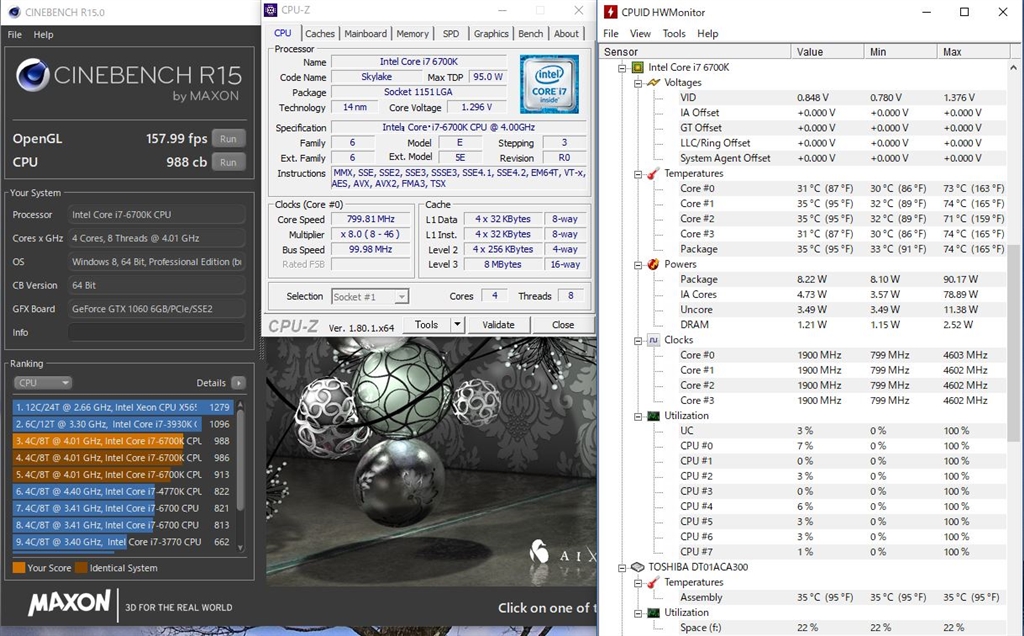Collapse the Powers tree node
This screenshot has width=1024, height=636.
(638, 264)
